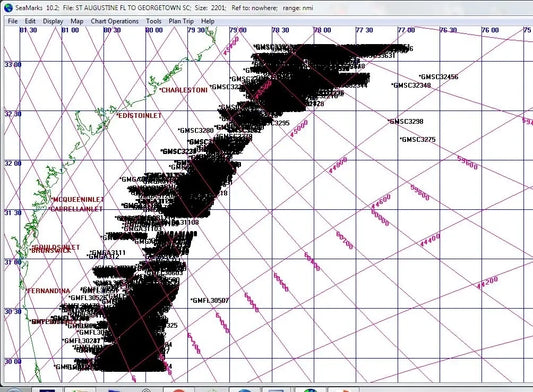This screenshot has width=533, height=392.
Task: Select the MCQUEENINLET waypoint marker
Action: [77, 199]
